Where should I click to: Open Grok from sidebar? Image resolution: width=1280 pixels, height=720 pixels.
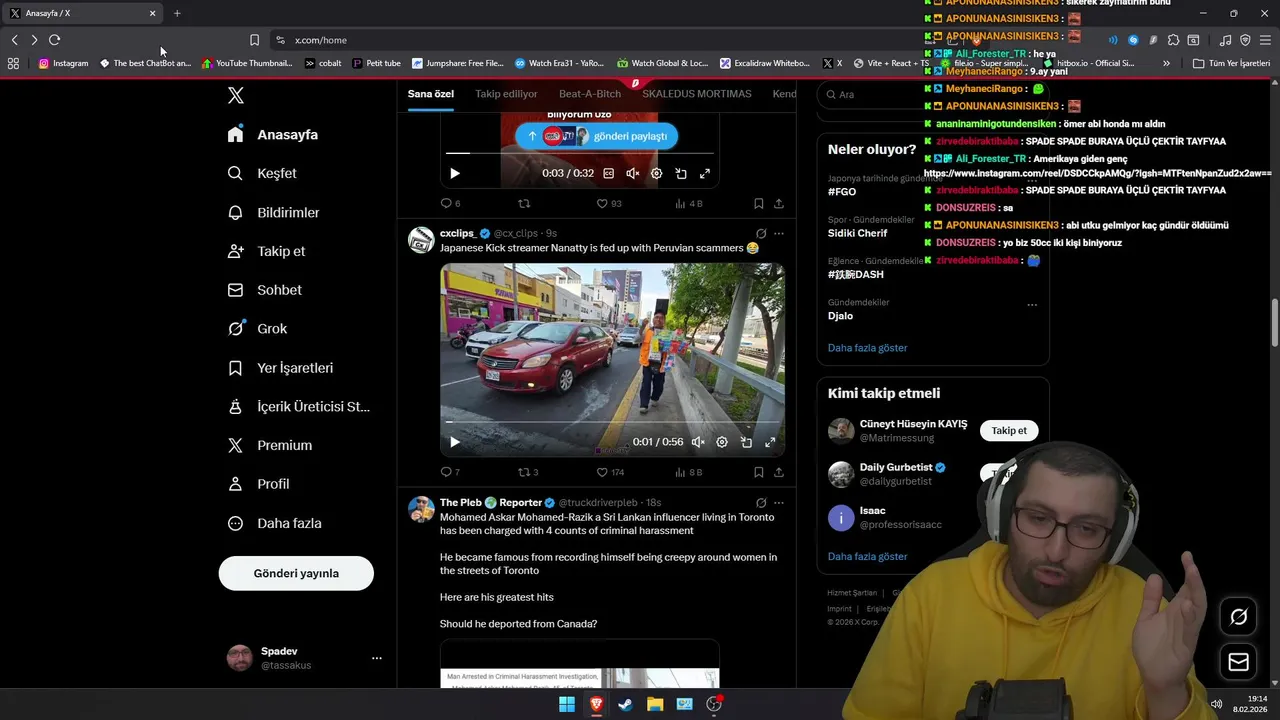(257, 328)
